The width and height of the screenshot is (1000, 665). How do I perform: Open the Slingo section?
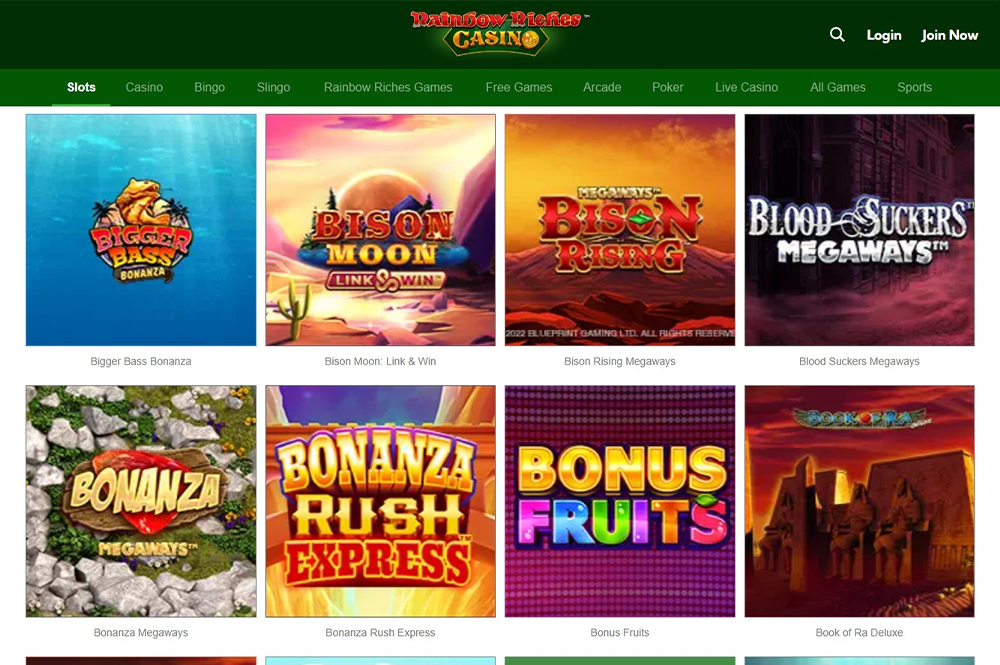[x=273, y=87]
